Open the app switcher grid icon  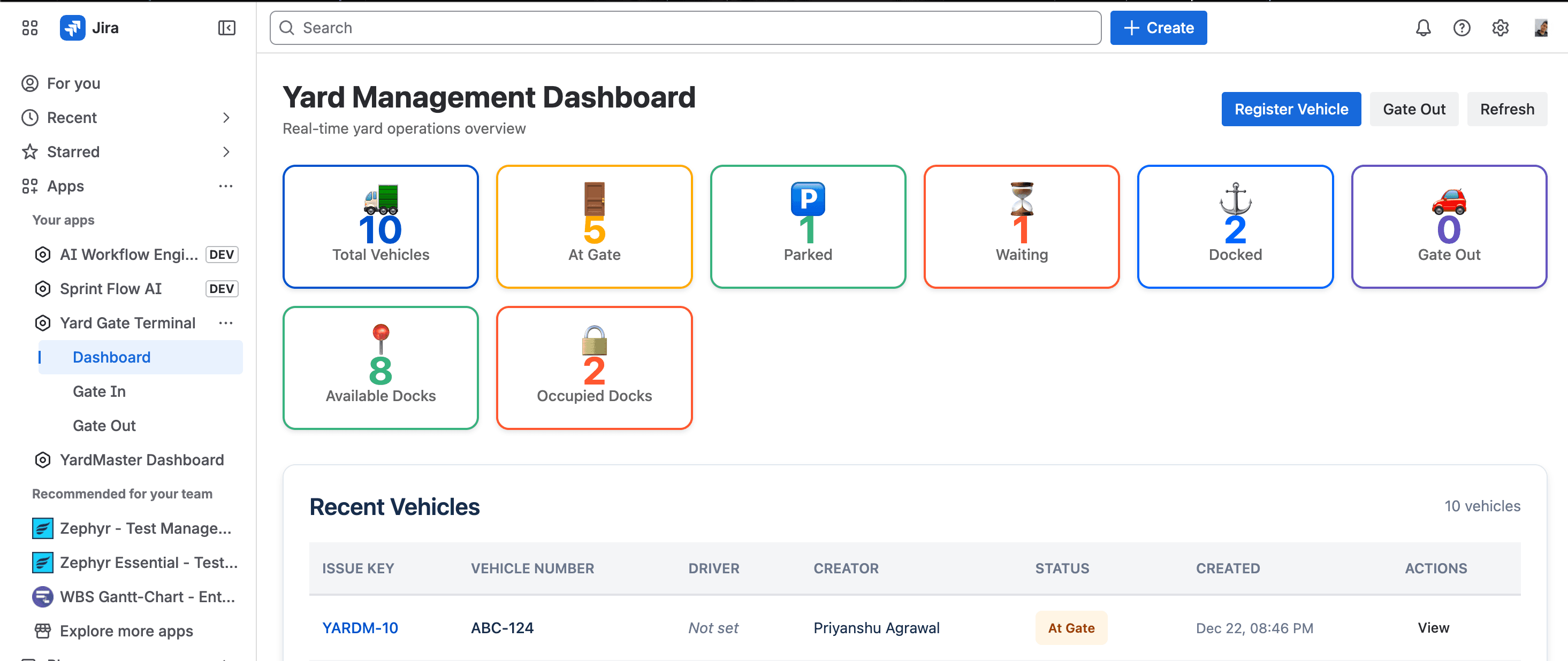(x=29, y=28)
